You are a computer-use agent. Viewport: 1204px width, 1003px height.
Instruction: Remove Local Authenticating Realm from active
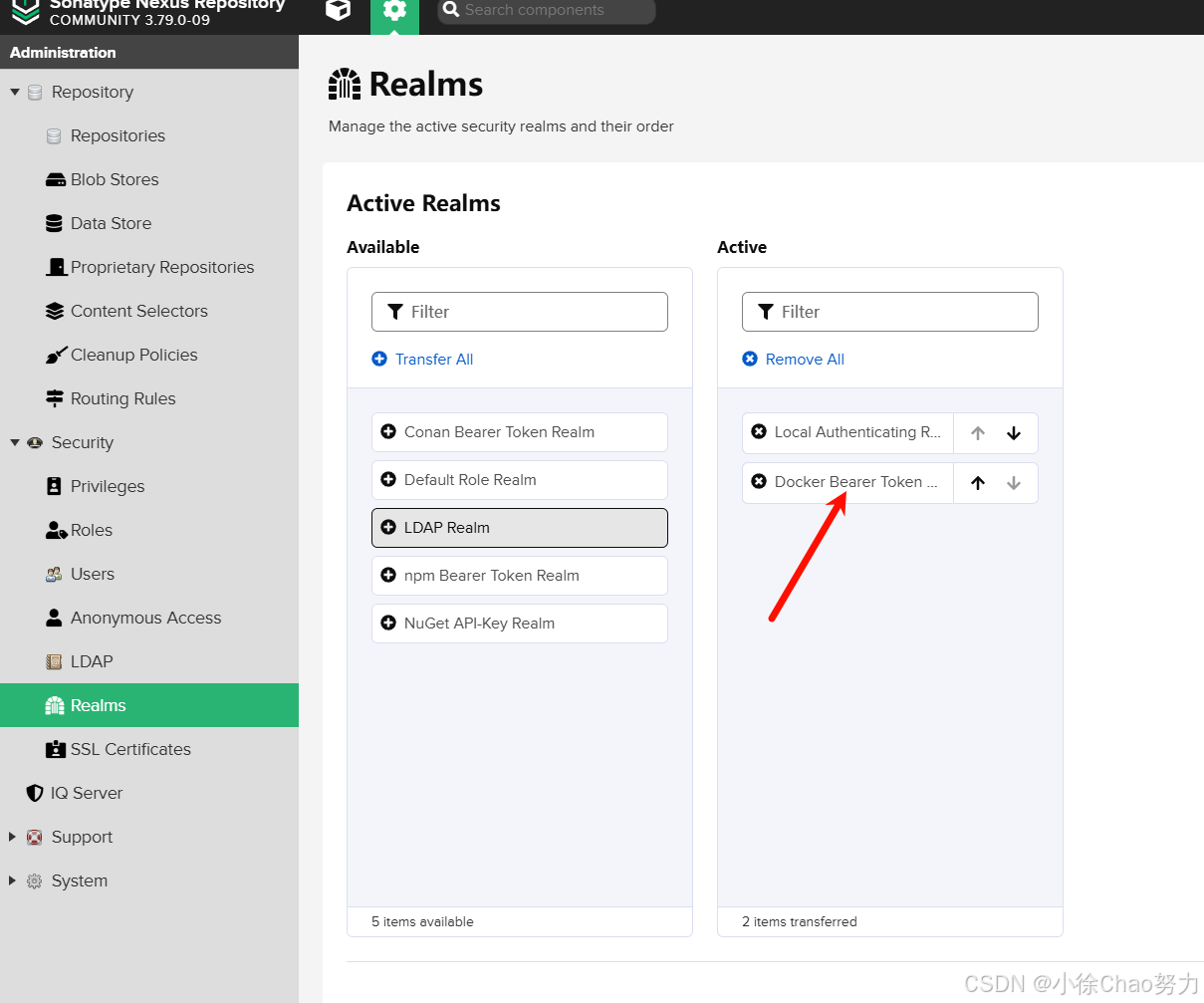click(759, 432)
